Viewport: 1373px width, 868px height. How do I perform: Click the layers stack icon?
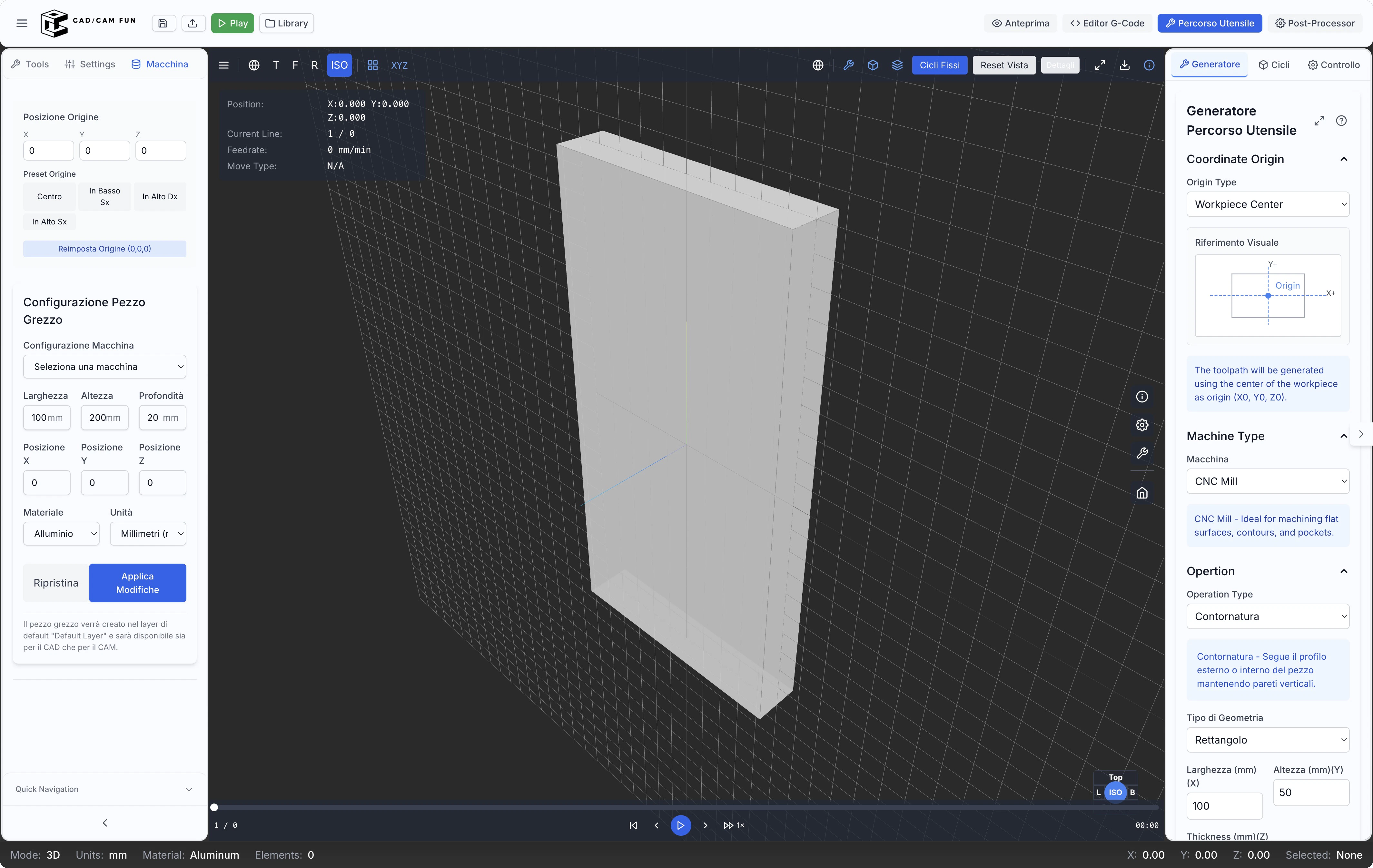897,65
